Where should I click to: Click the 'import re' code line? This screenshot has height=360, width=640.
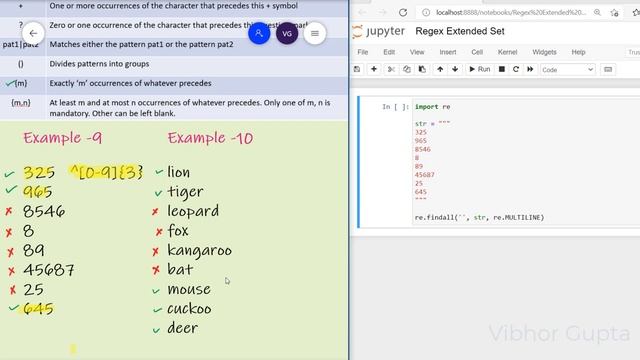pyautogui.click(x=432, y=107)
